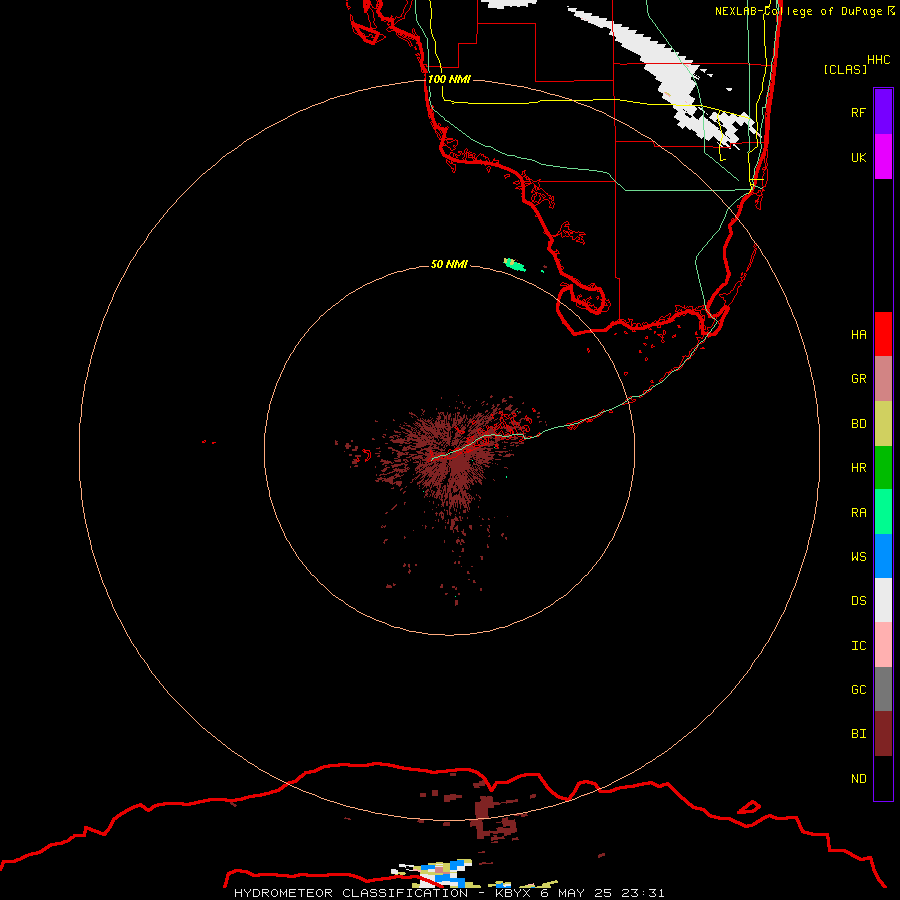Click the DS legend label
Image resolution: width=900 pixels, height=900 pixels.
point(858,601)
